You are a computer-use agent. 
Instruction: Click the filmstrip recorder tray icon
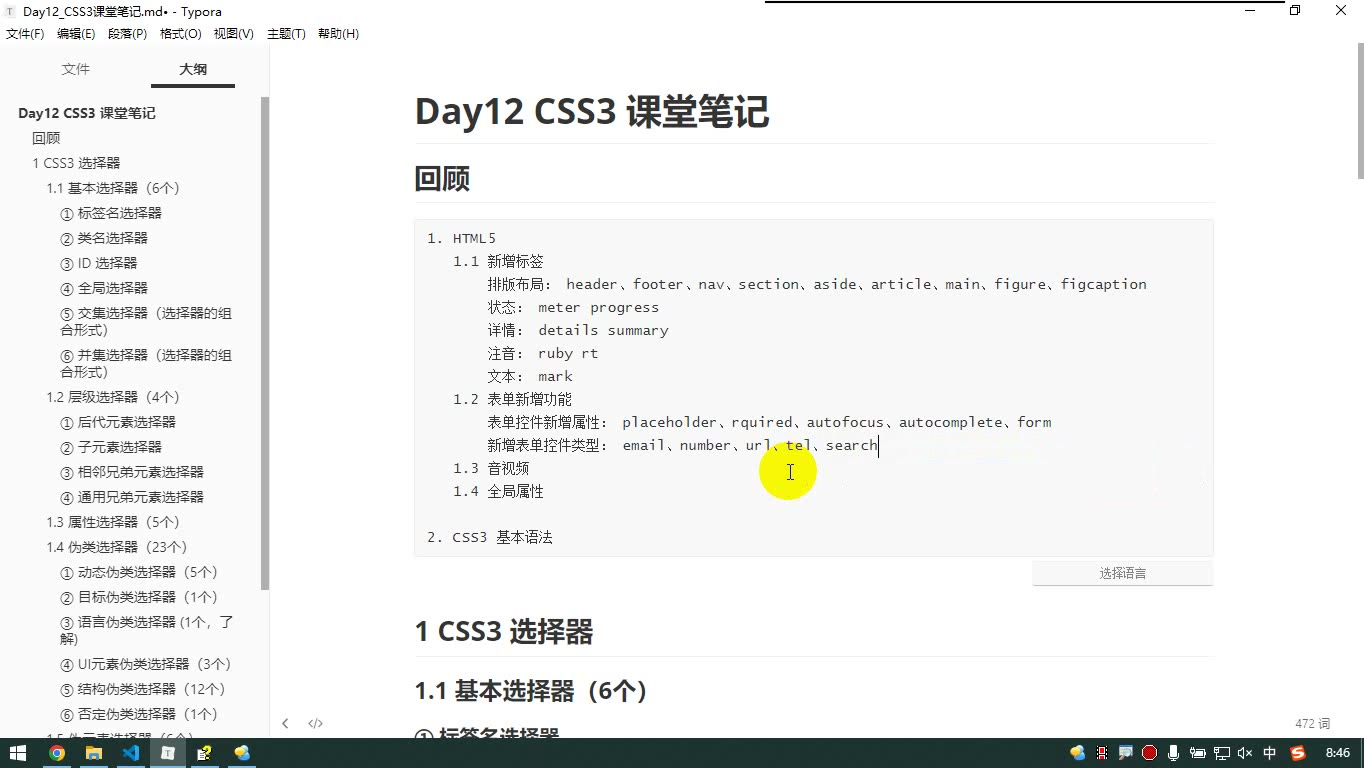[x=1101, y=753]
